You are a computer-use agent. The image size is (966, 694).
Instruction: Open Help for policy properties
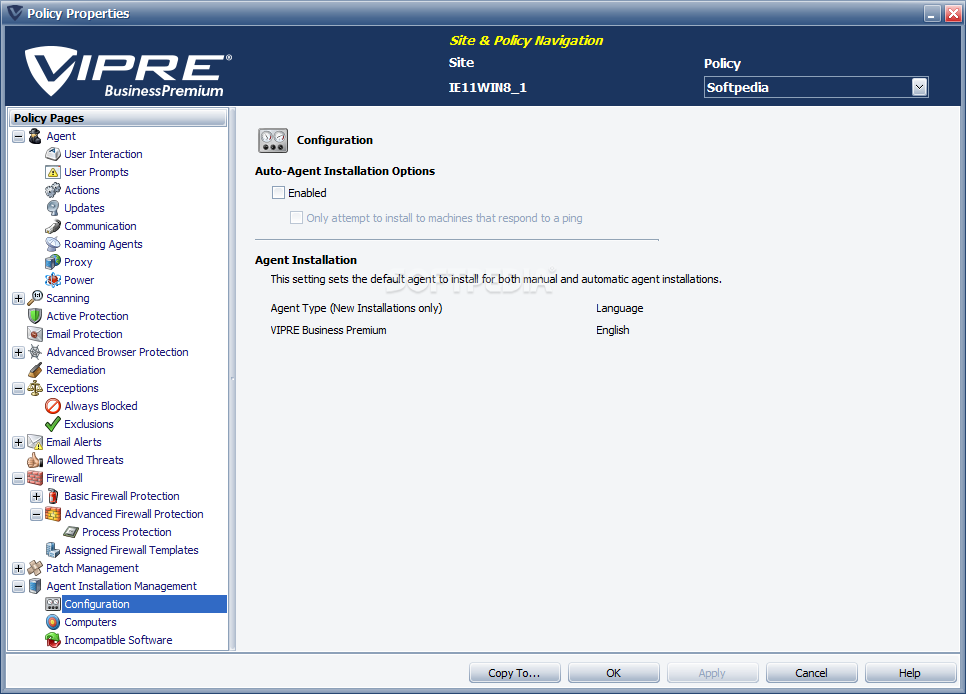[910, 673]
